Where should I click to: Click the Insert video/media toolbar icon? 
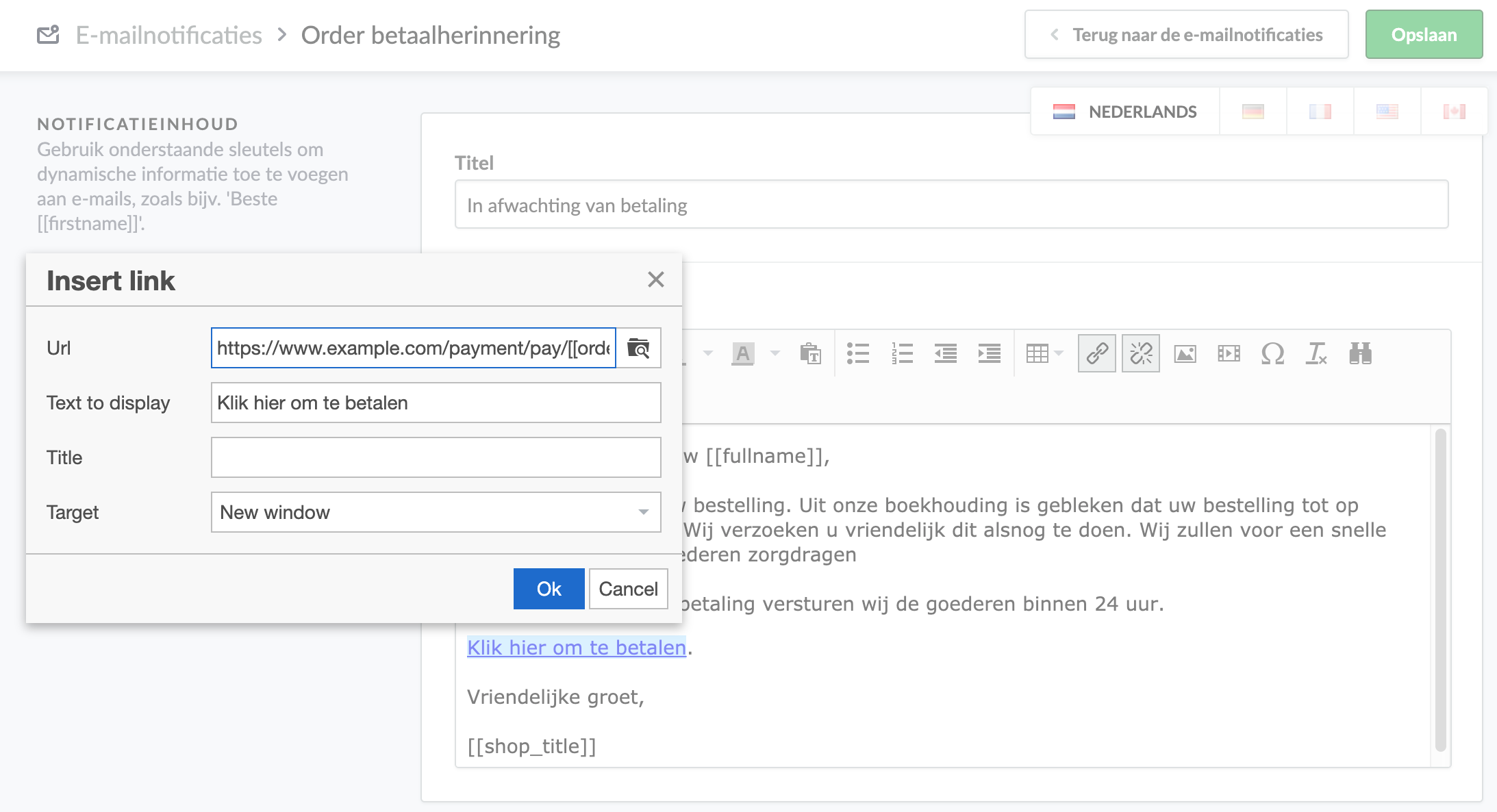pos(1229,353)
